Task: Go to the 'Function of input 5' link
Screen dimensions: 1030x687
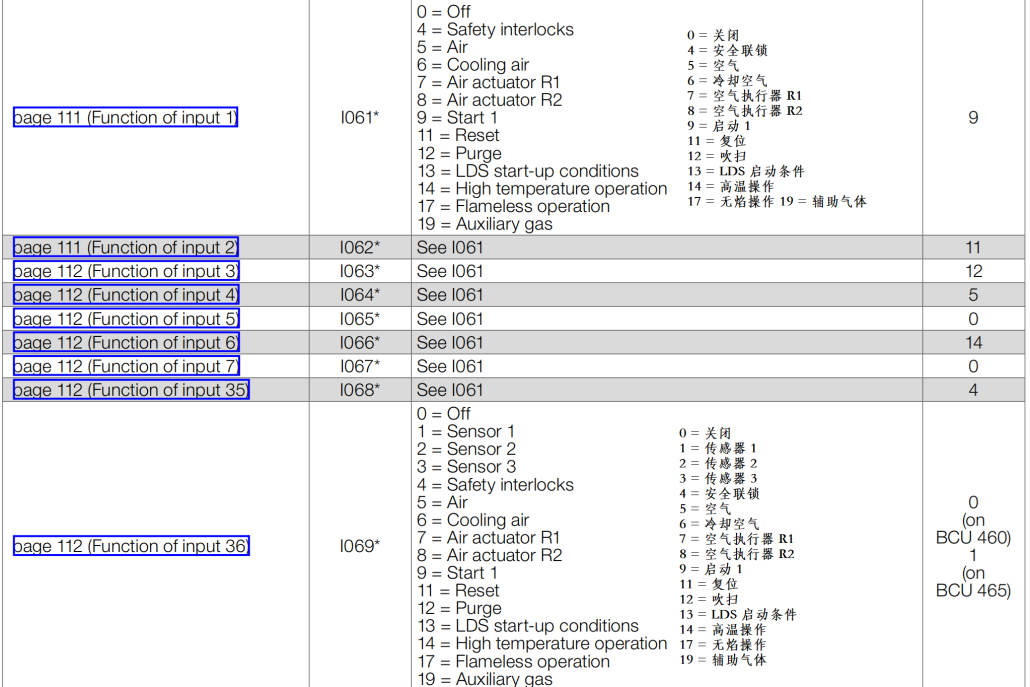Action: click(x=125, y=319)
